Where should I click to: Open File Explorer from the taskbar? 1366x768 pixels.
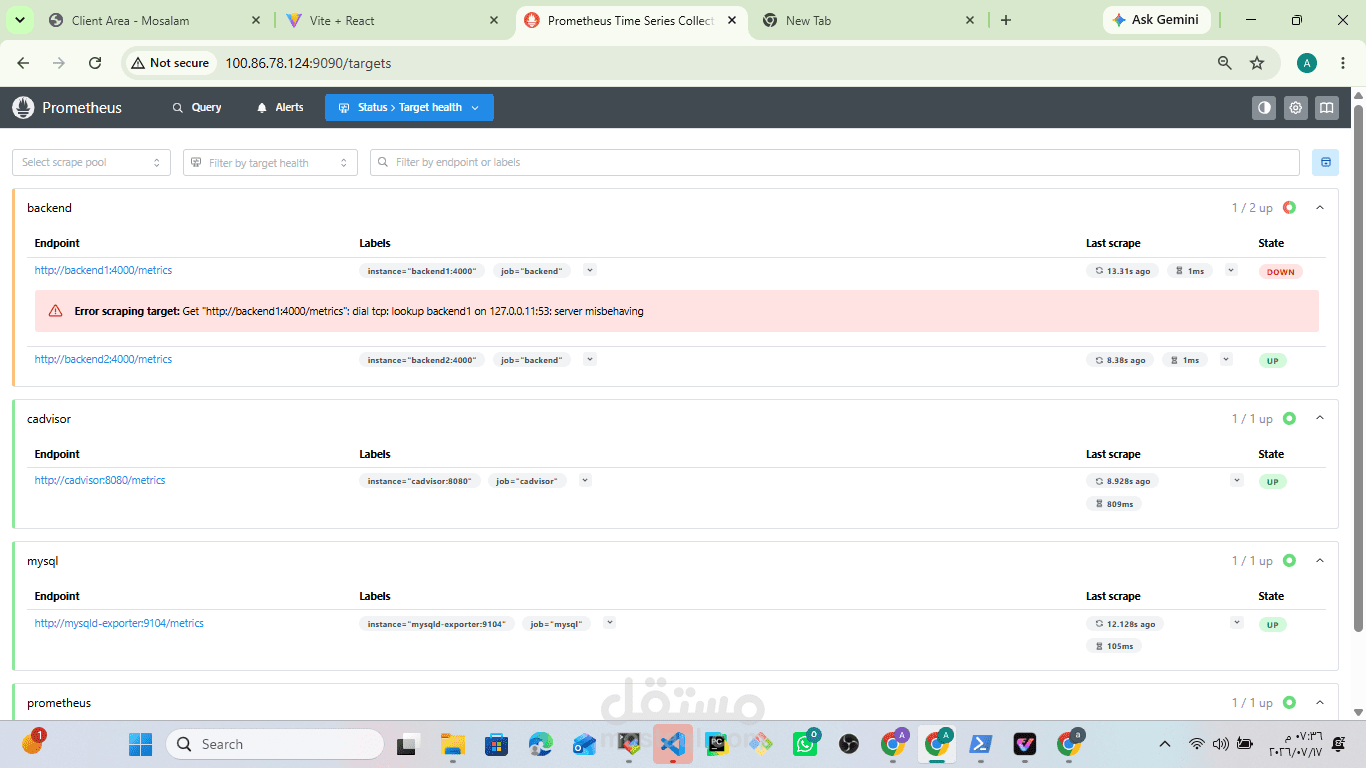coord(453,744)
